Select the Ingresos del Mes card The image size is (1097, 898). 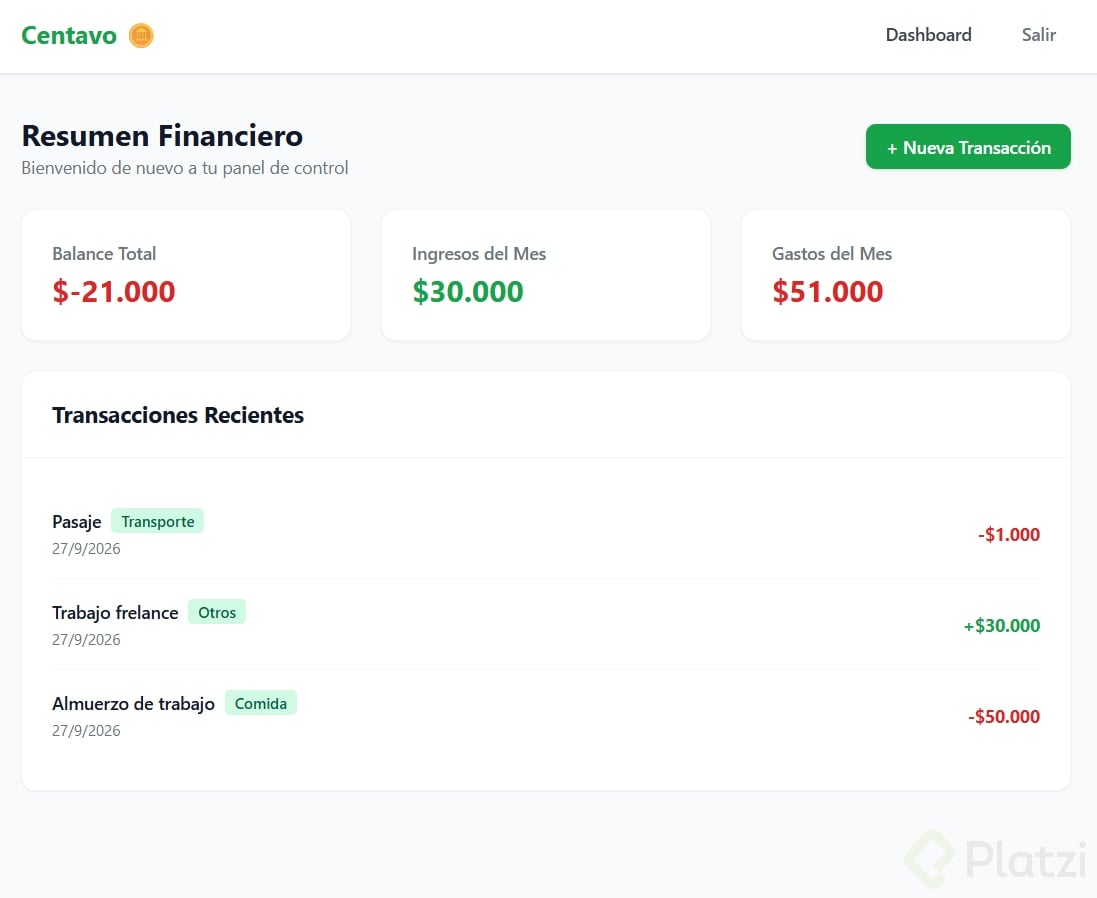546,276
